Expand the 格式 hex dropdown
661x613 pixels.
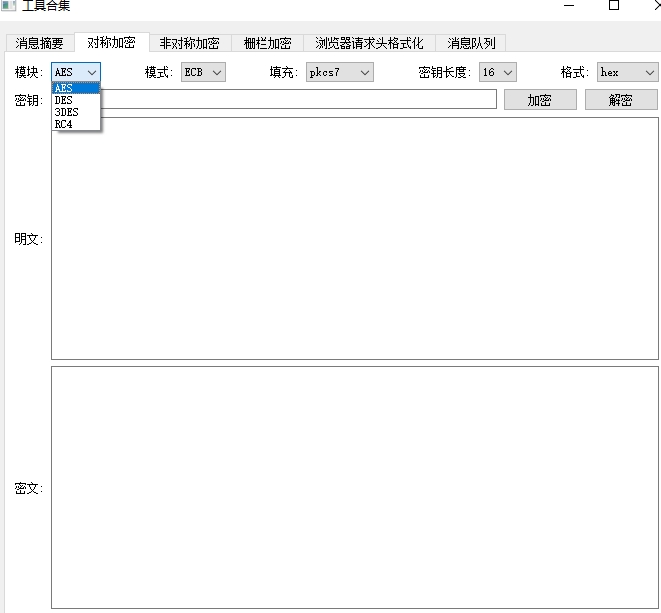coord(627,72)
